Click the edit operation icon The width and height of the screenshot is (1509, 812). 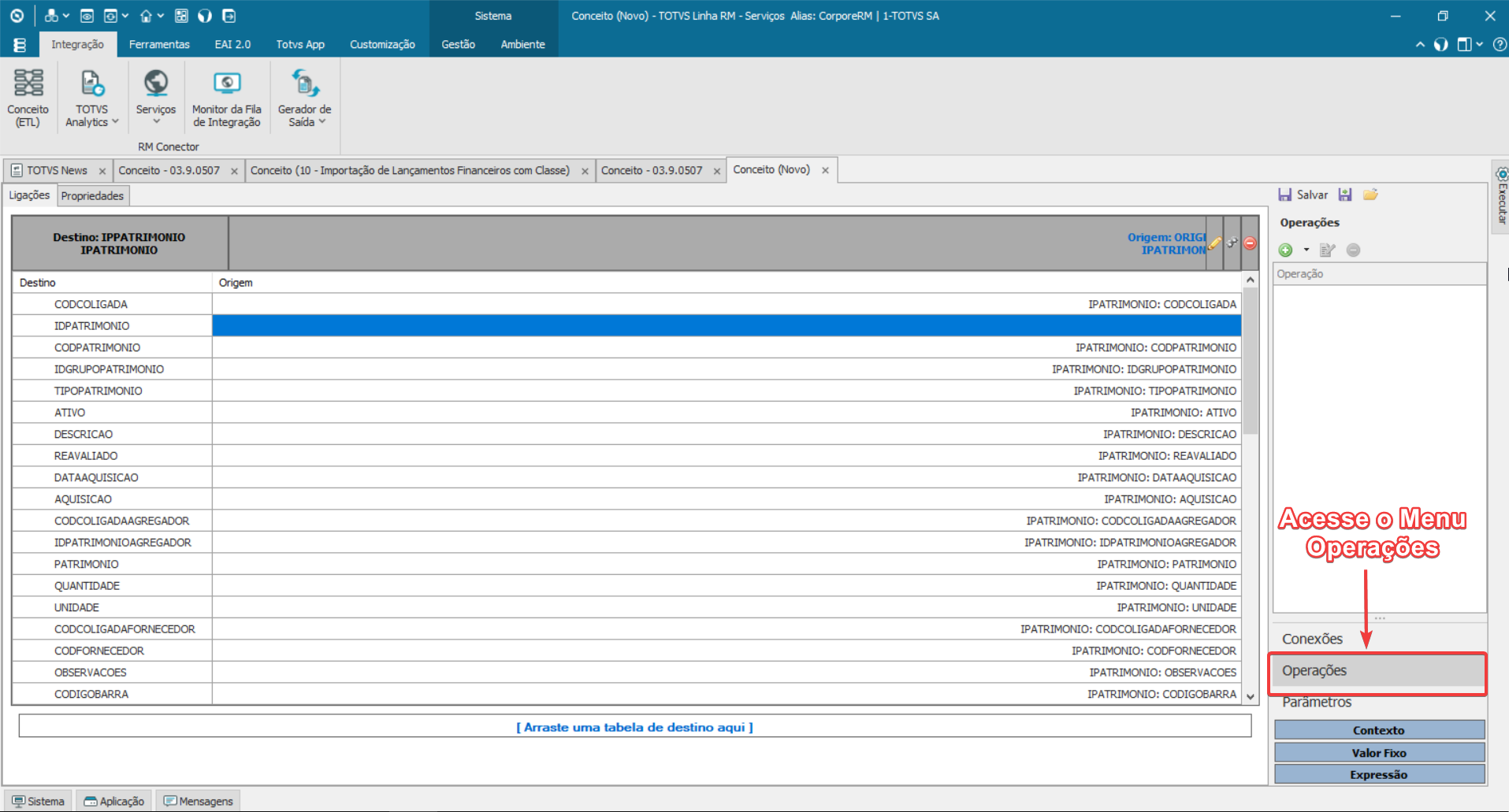(x=1328, y=250)
